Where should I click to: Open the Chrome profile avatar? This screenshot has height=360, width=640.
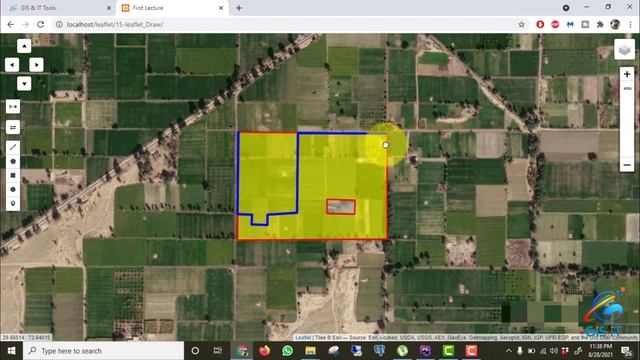click(615, 24)
